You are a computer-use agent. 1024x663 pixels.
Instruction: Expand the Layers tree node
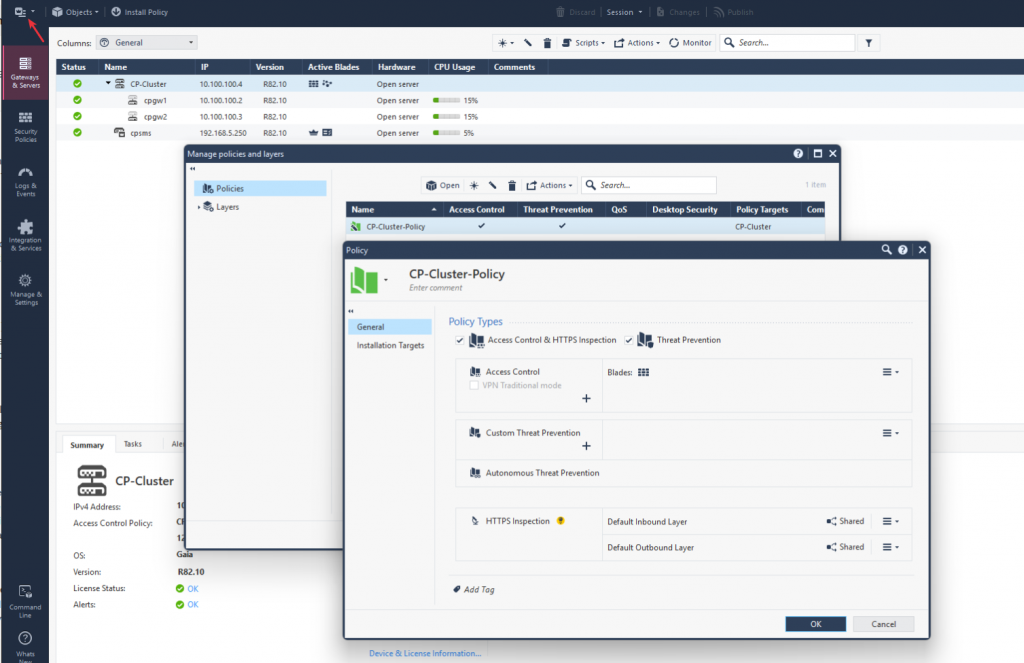(x=199, y=207)
